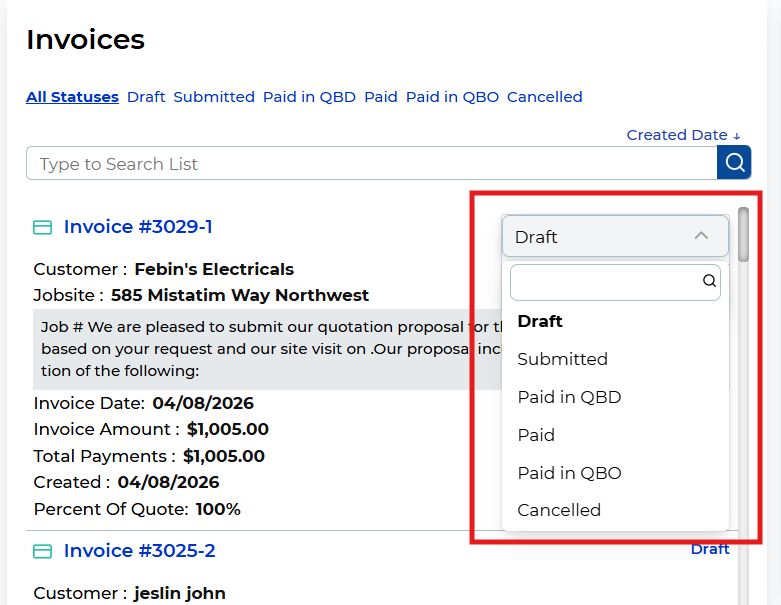This screenshot has height=605, width=781.
Task: Choose the bold Draft option in the dropdown list
Action: [540, 321]
